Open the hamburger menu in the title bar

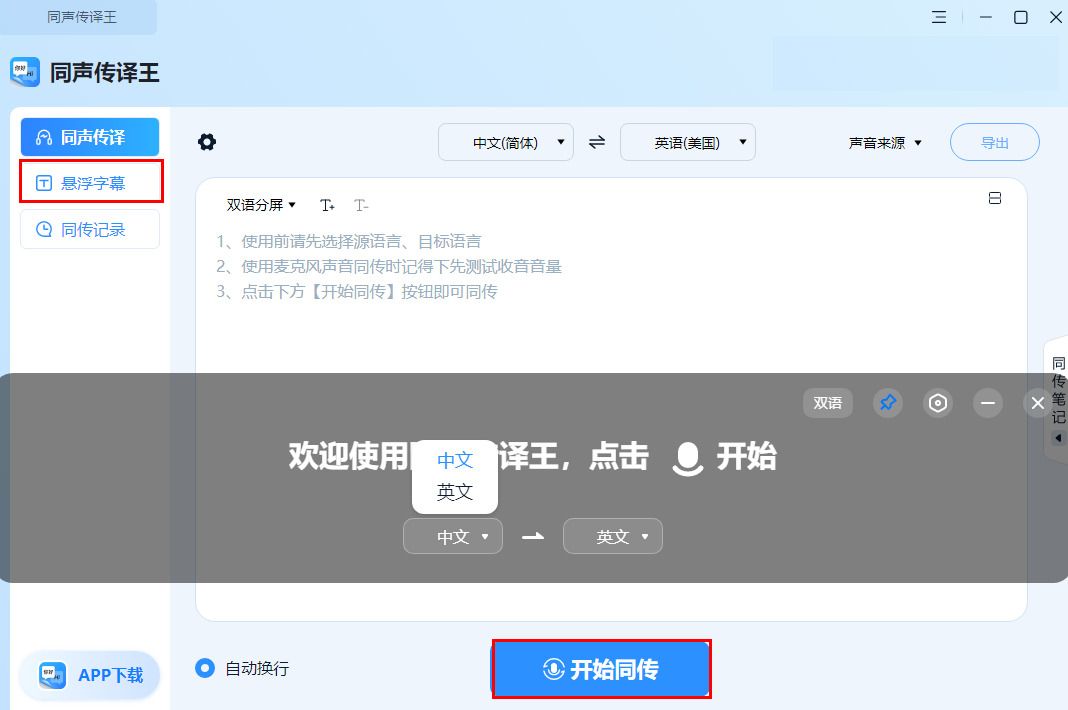pos(939,17)
